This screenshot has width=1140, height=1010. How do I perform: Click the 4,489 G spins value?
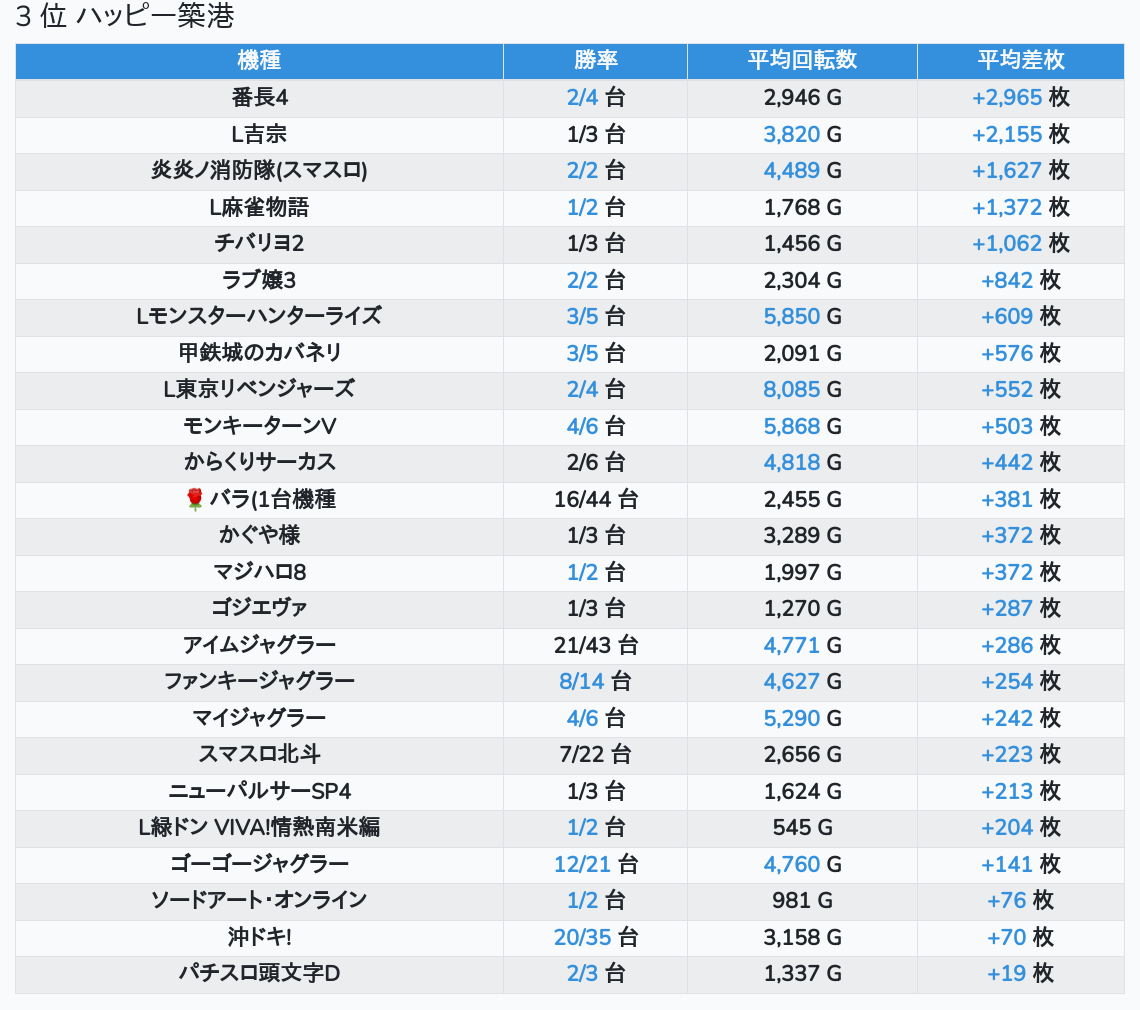click(x=802, y=170)
